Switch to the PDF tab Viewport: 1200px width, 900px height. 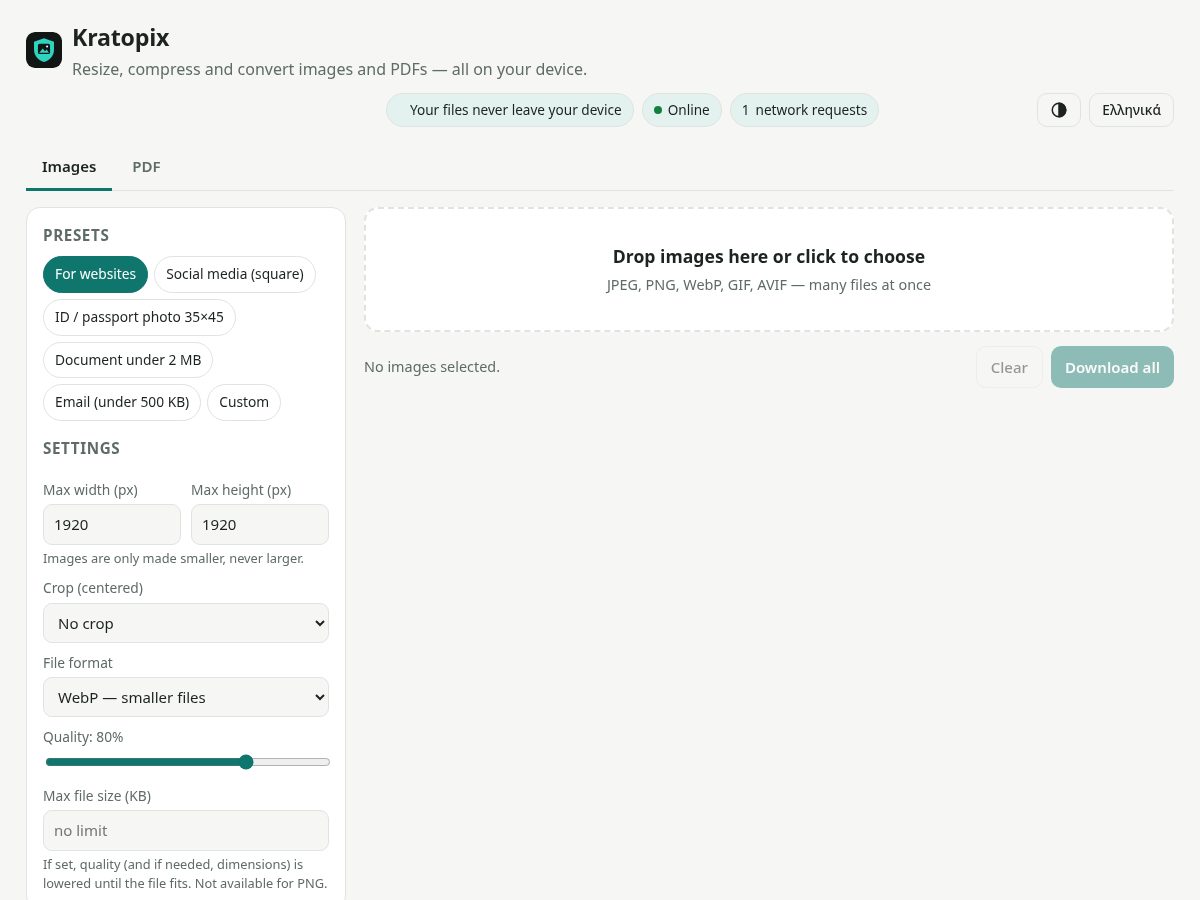tap(146, 167)
